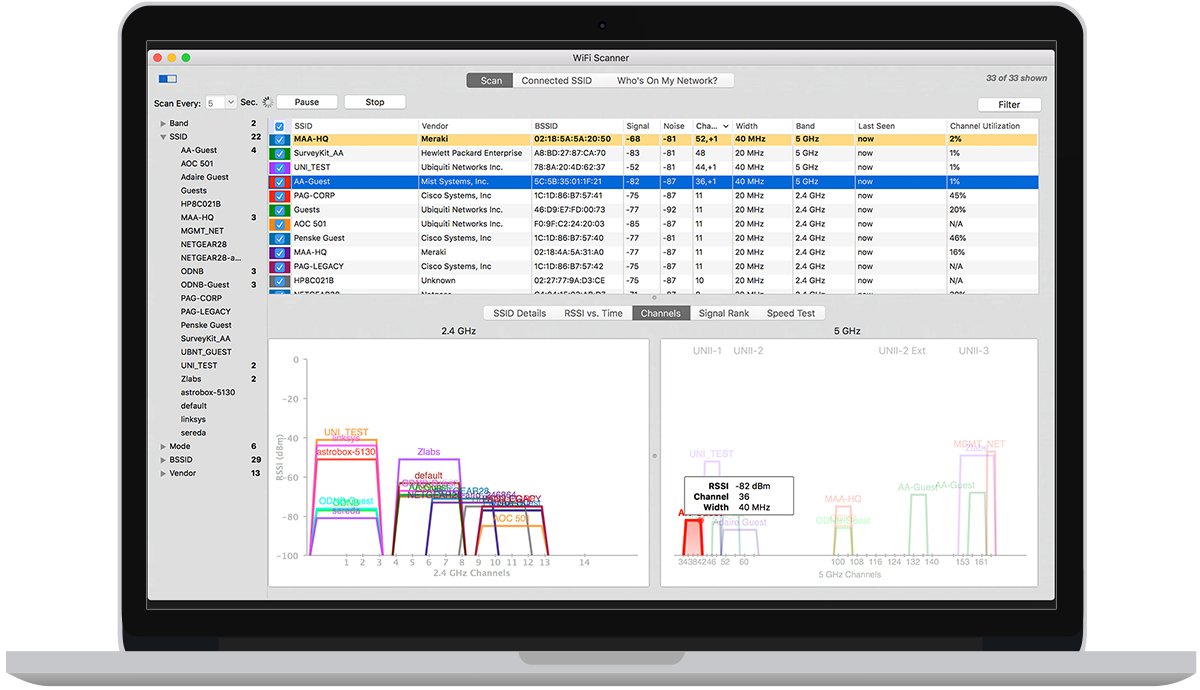The width and height of the screenshot is (1200, 690).
Task: Expand the BSSID filter group
Action: (162, 460)
